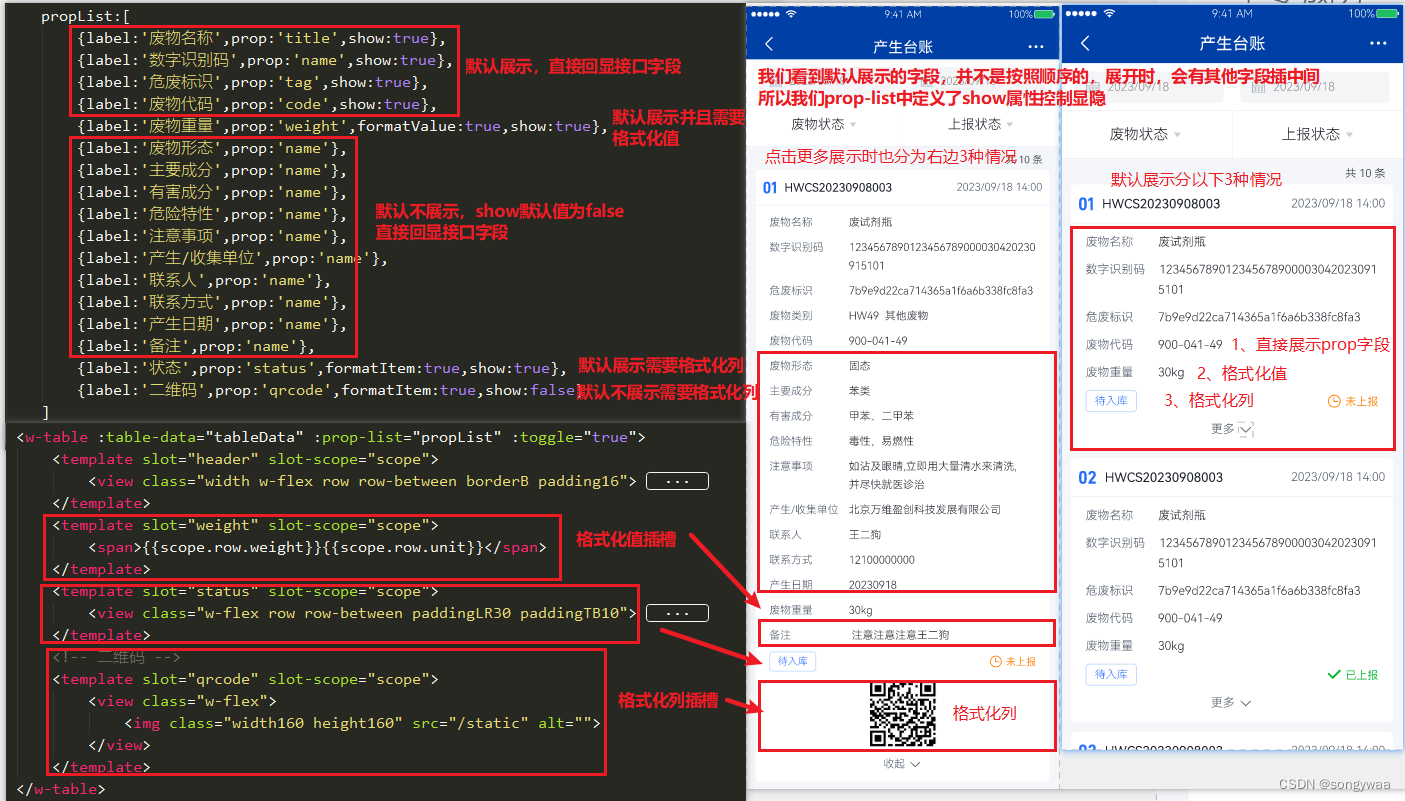Expand 更多 on card 02 in right phone

point(1231,702)
